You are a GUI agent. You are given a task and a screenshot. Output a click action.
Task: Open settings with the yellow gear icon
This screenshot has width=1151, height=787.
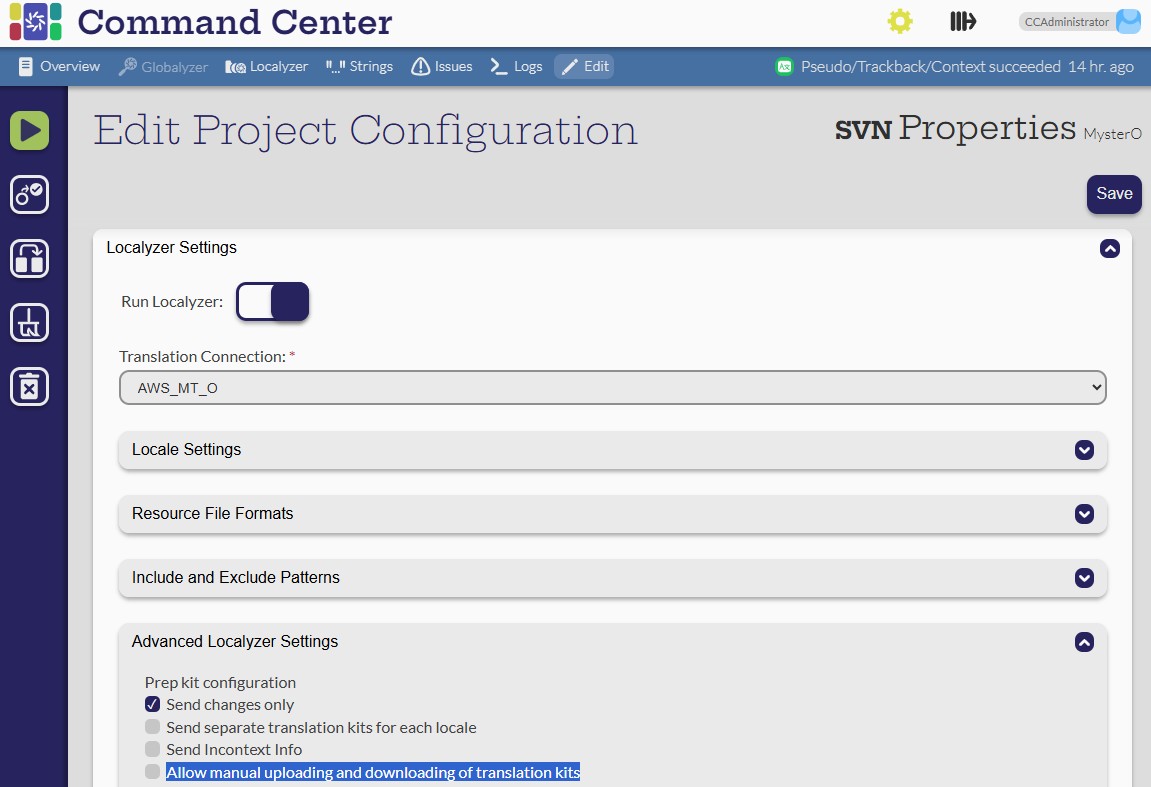coord(900,22)
